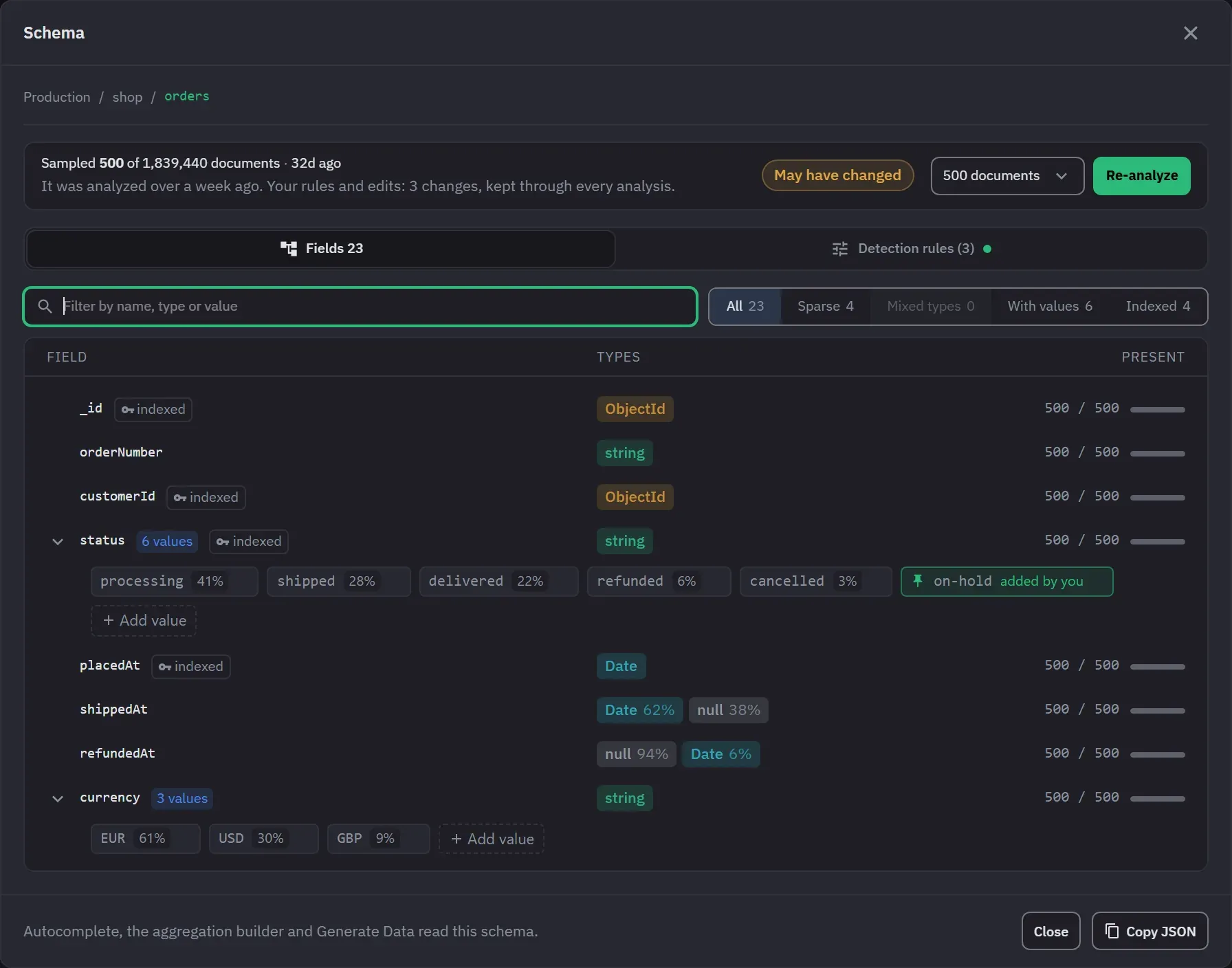Open the 500 documents sample size dropdown
Screen dimensions: 1232x968
[1007, 176]
